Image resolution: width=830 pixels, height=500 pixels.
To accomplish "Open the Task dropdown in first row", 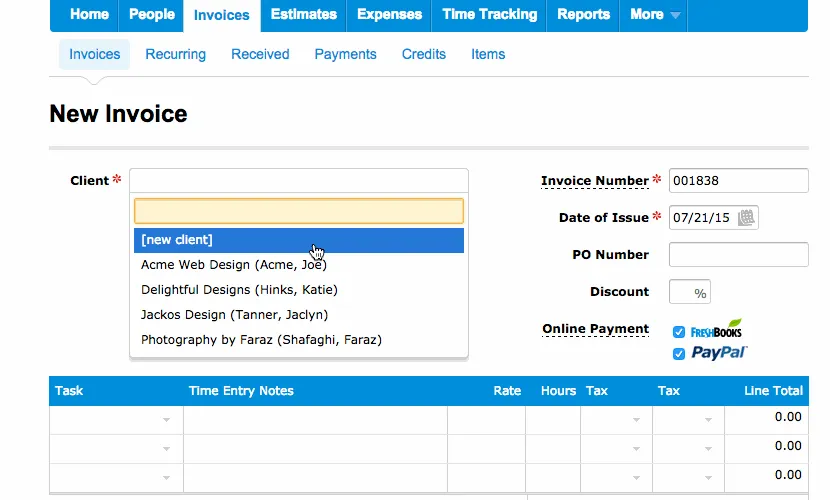I will point(166,421).
